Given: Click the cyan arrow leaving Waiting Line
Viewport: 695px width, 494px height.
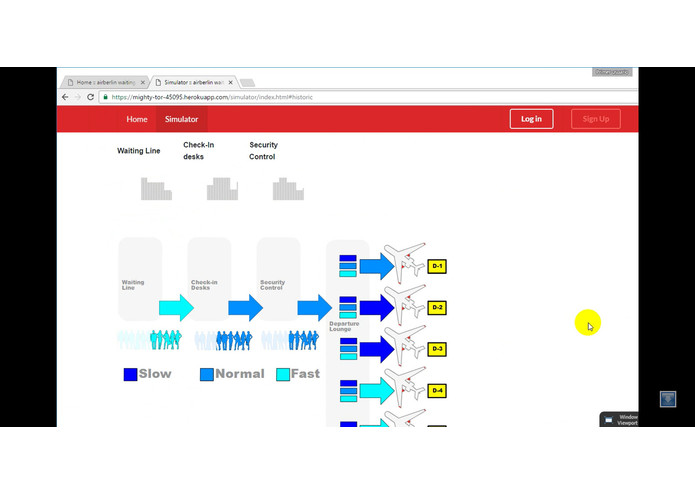Looking at the screenshot, I should click(176, 307).
